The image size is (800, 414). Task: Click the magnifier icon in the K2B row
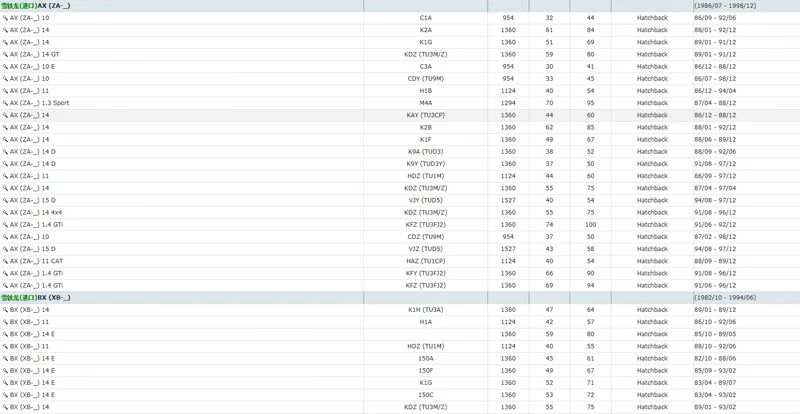(x=5, y=127)
